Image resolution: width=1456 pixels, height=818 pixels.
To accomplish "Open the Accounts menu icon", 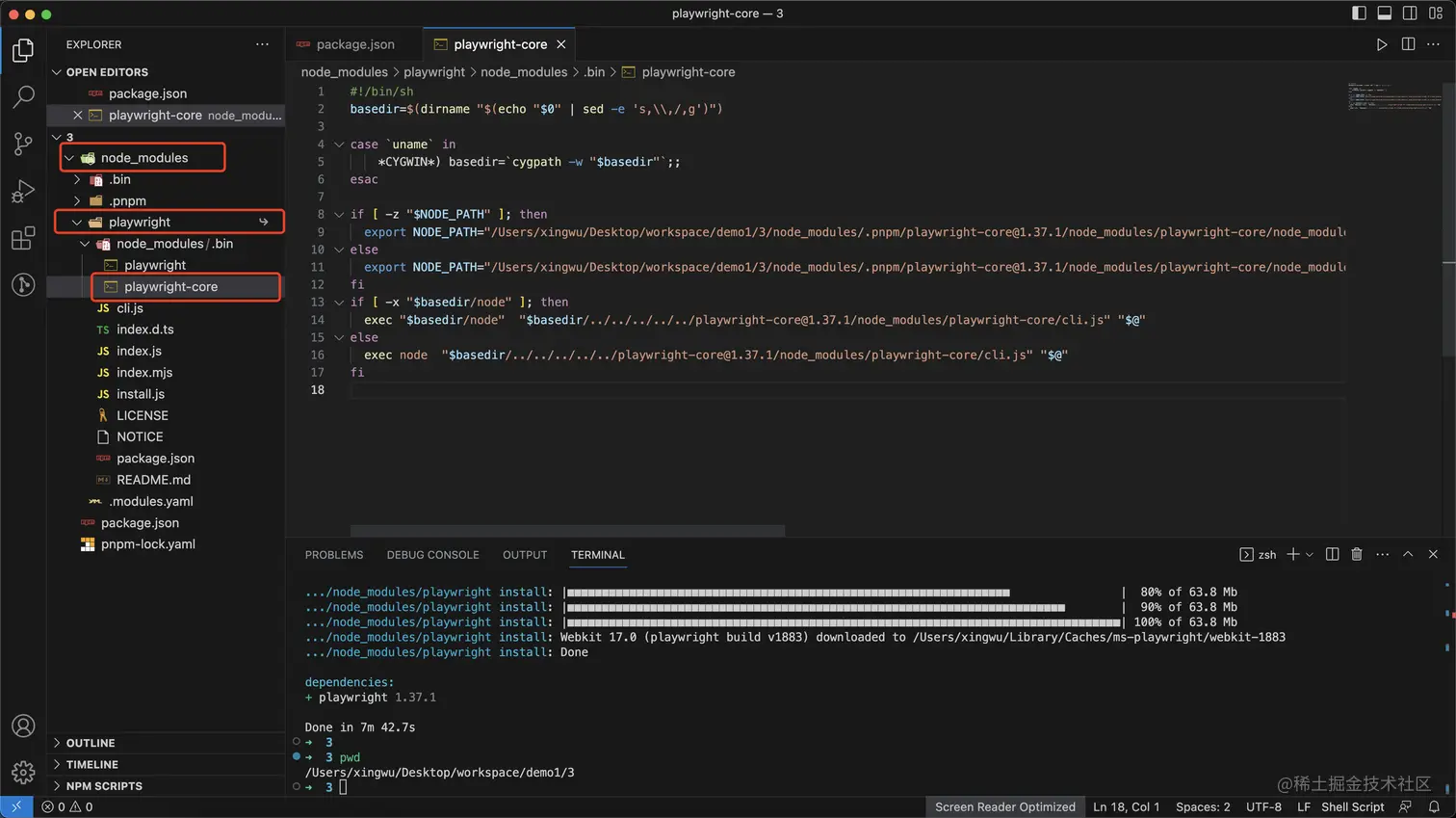I will (23, 726).
